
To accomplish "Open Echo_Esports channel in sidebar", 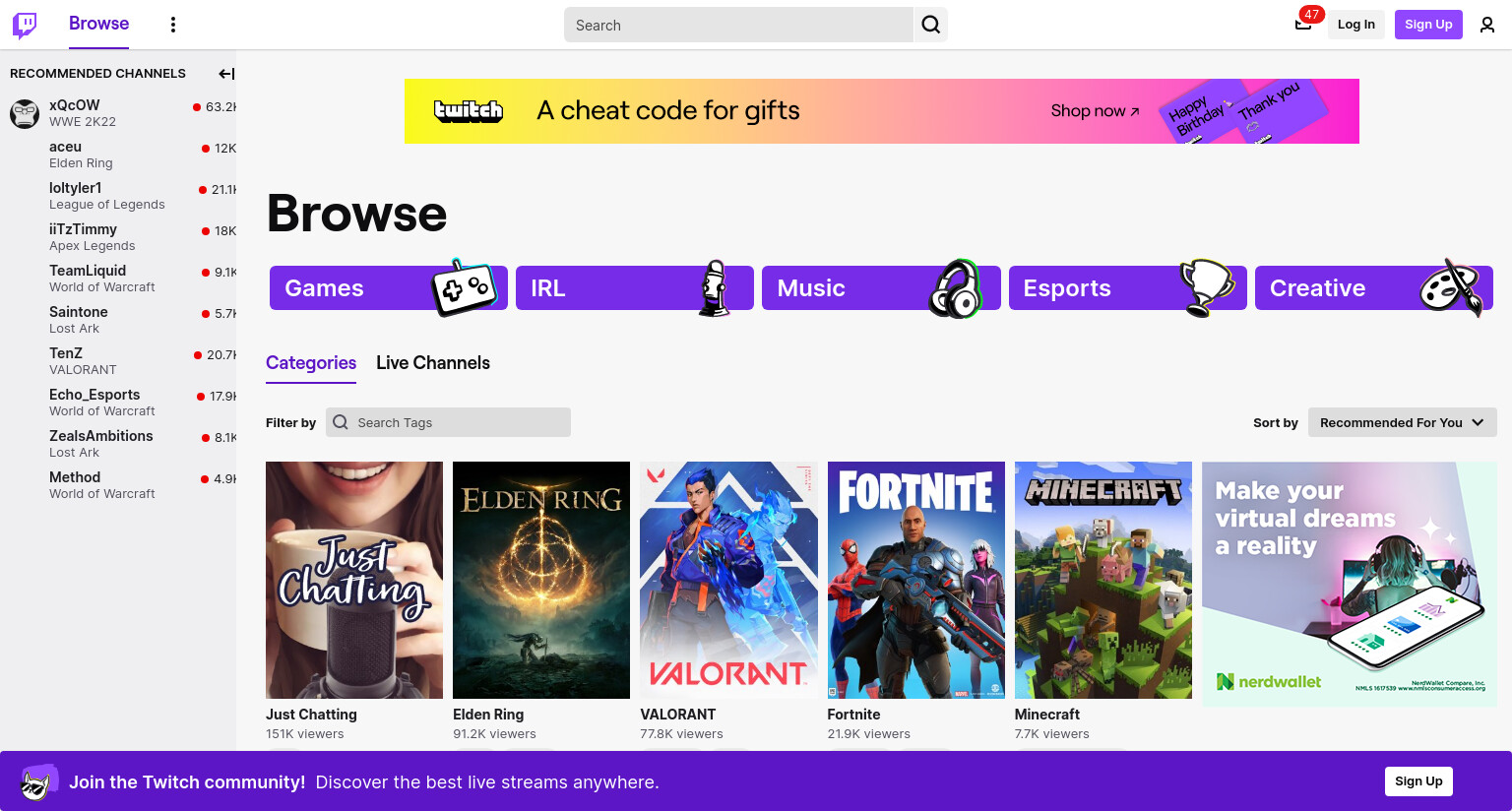I will point(118,403).
